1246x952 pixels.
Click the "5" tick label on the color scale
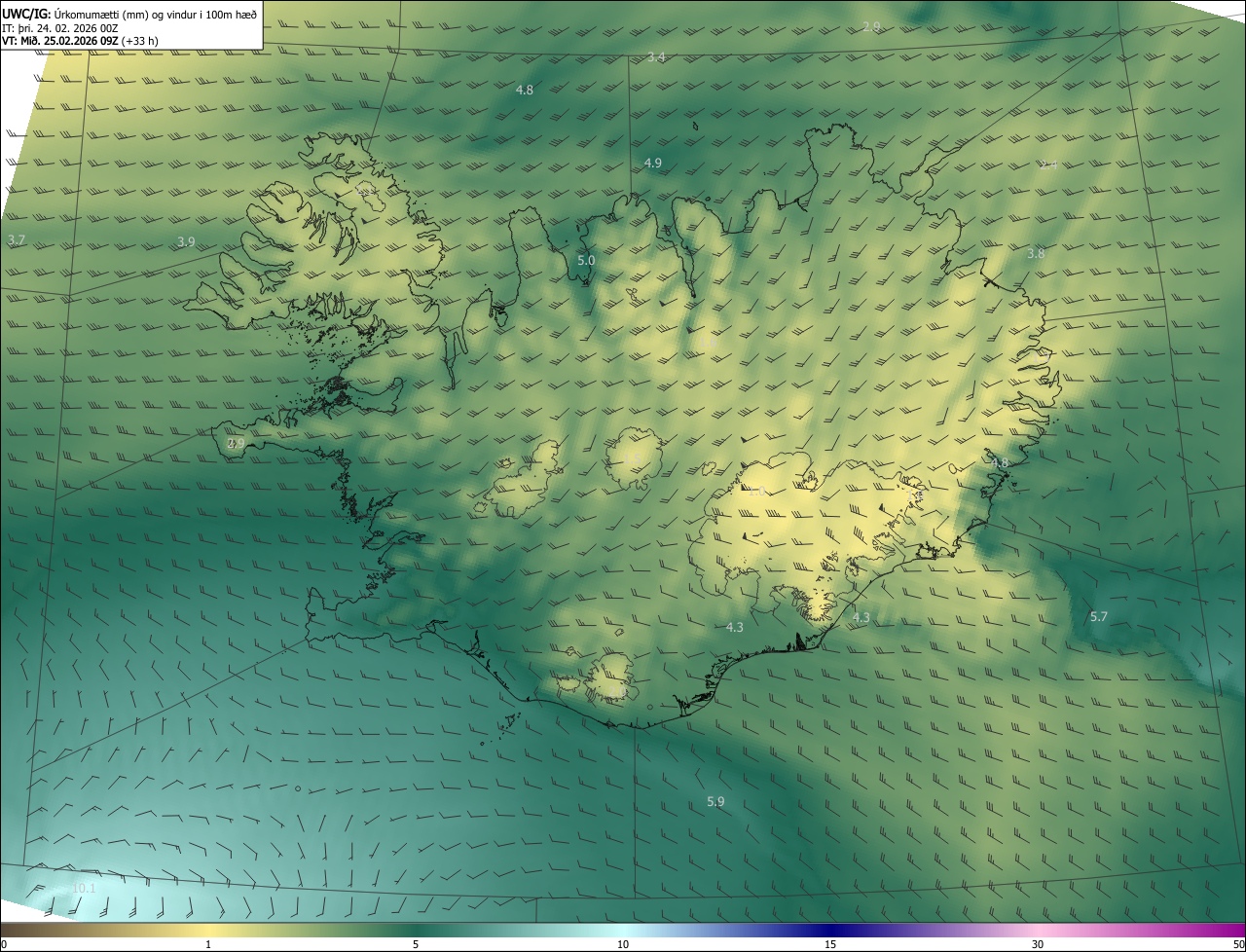pos(416,944)
